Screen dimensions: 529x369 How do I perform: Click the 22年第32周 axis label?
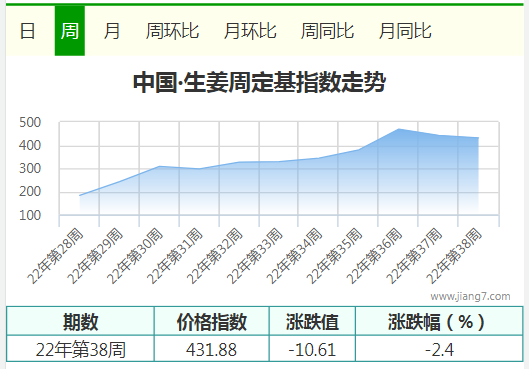click(x=215, y=256)
